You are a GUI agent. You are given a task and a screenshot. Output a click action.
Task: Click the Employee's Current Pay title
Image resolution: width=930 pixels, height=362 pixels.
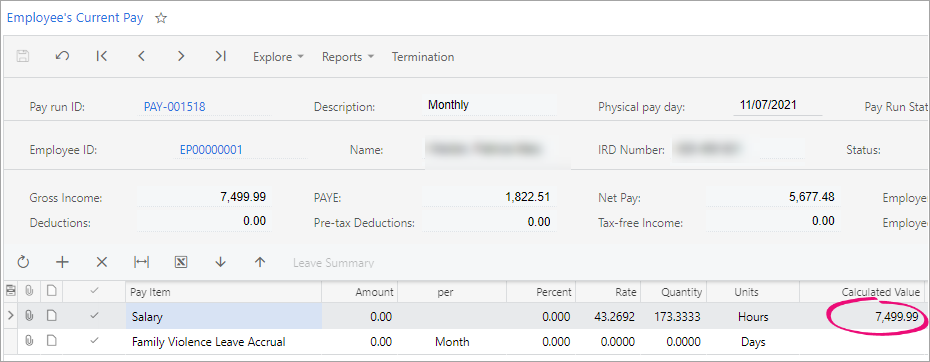tap(75, 18)
